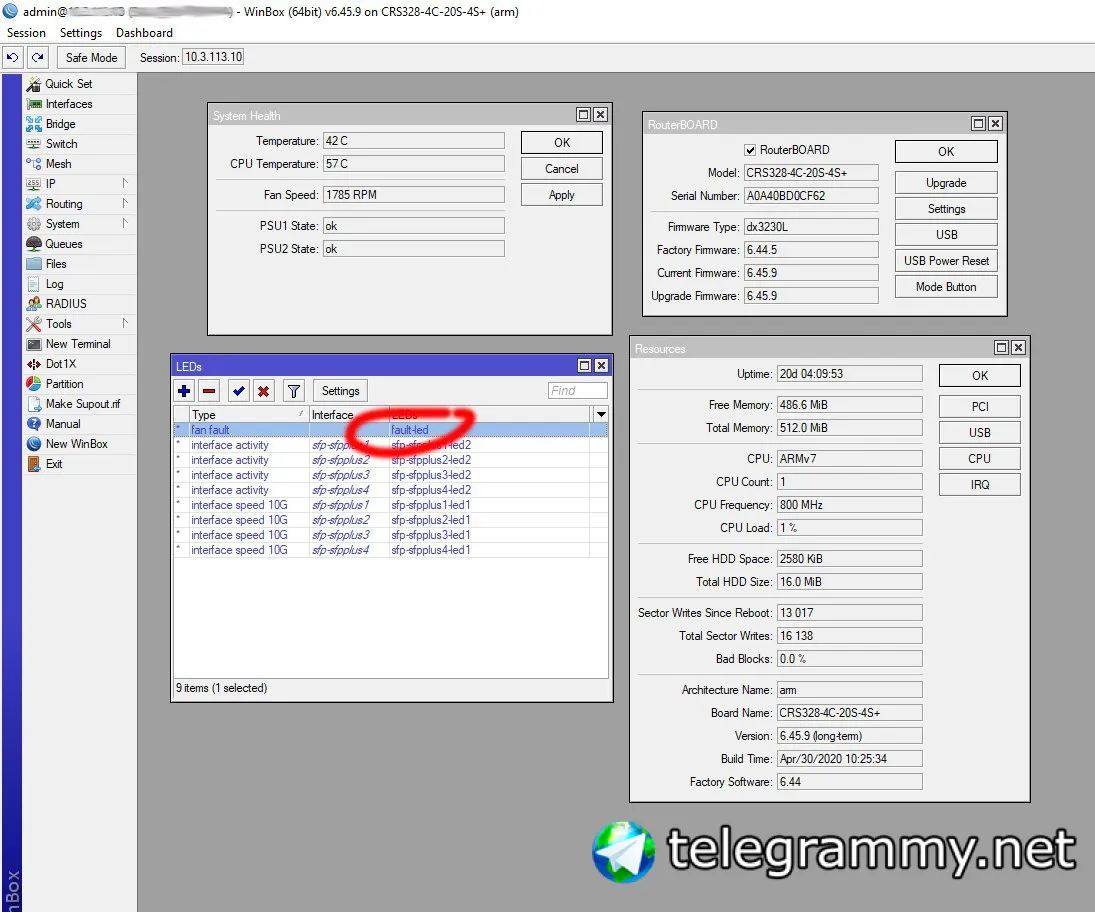1095x912 pixels.
Task: Select row with sfp-sfpplus3-led1
Action: pyautogui.click(x=390, y=535)
